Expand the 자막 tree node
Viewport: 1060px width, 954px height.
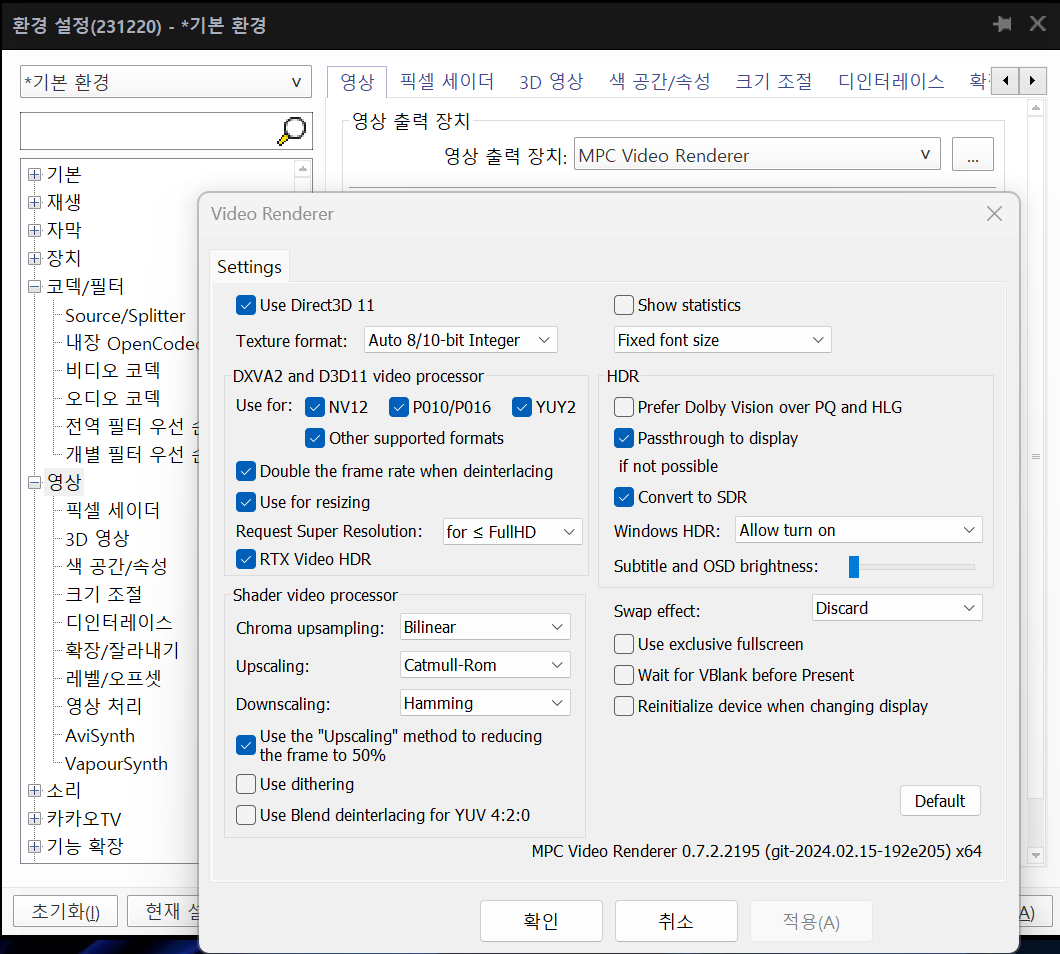pyautogui.click(x=34, y=230)
